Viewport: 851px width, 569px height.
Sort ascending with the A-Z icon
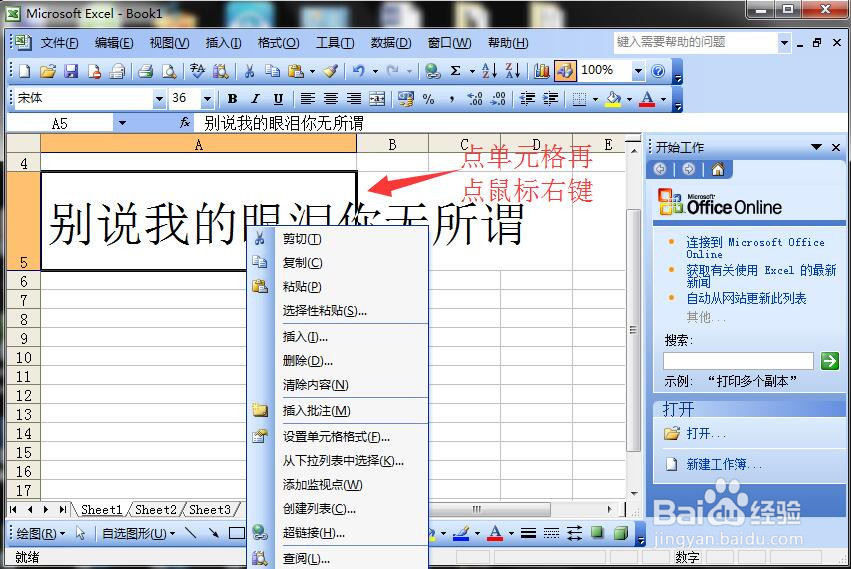click(488, 71)
